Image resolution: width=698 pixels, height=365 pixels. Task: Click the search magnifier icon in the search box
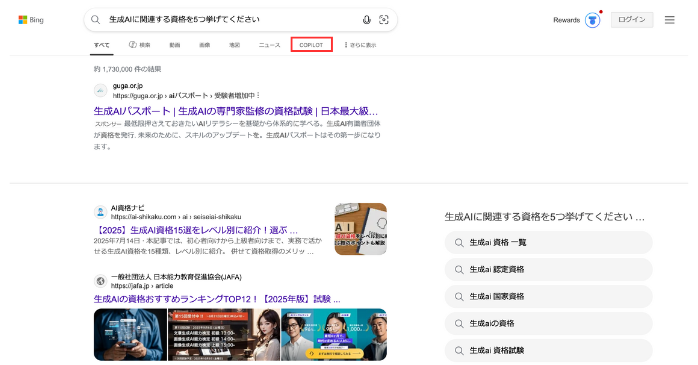[95, 20]
